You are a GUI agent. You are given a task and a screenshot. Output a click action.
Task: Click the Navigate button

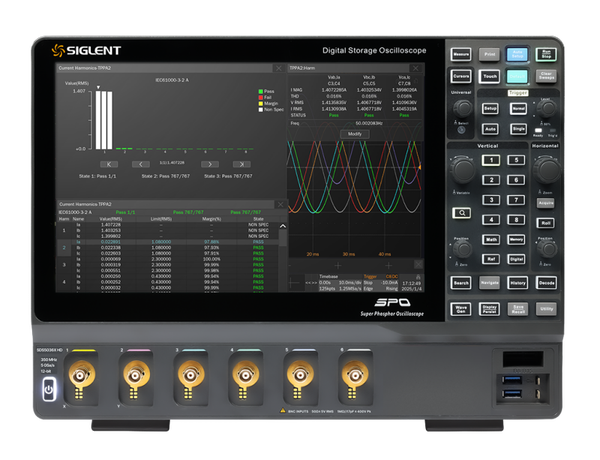point(489,283)
